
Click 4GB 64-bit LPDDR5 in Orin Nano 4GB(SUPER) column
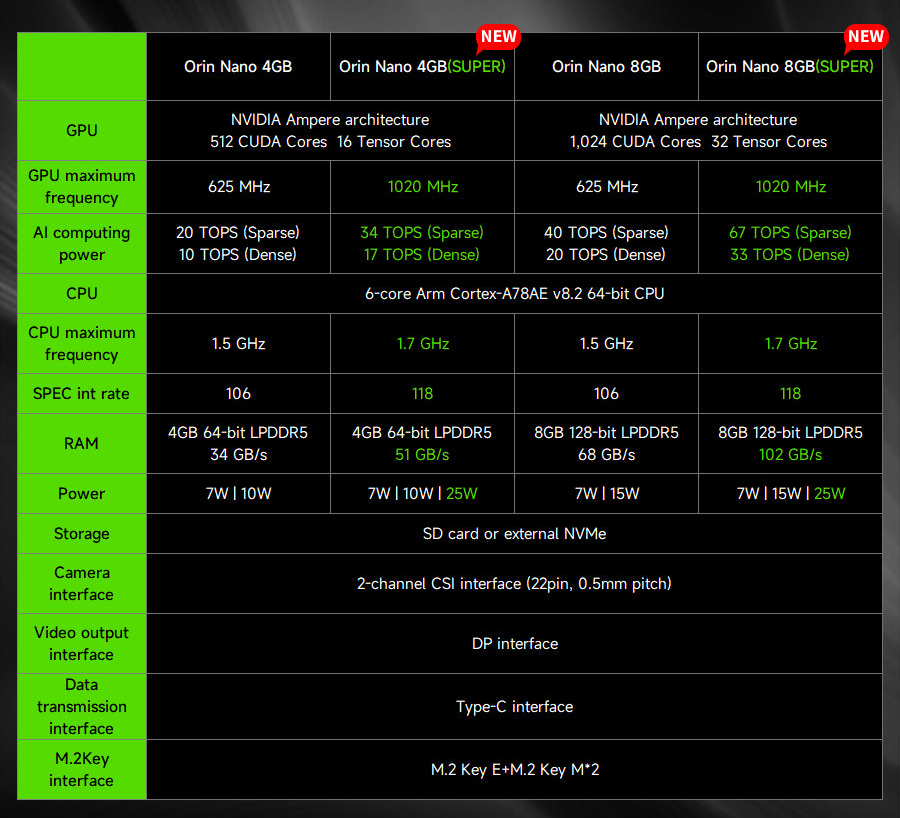(422, 432)
